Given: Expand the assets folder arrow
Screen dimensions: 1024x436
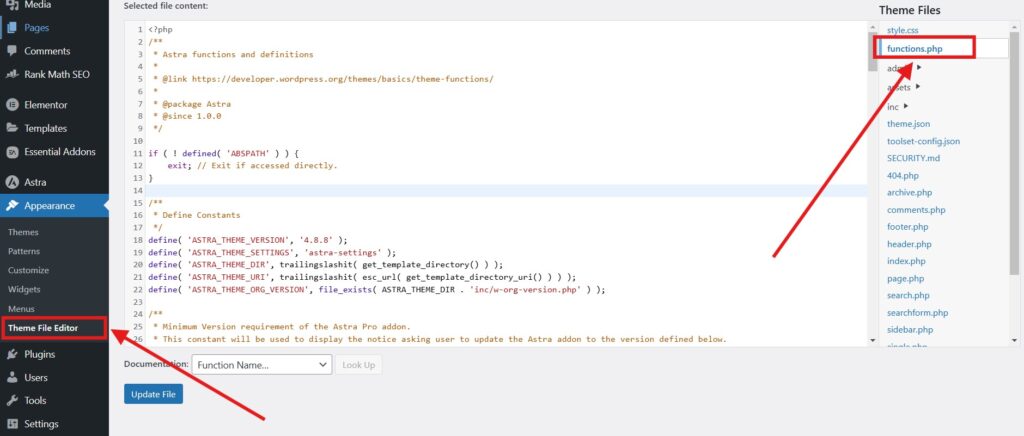Looking at the screenshot, I should tap(918, 86).
